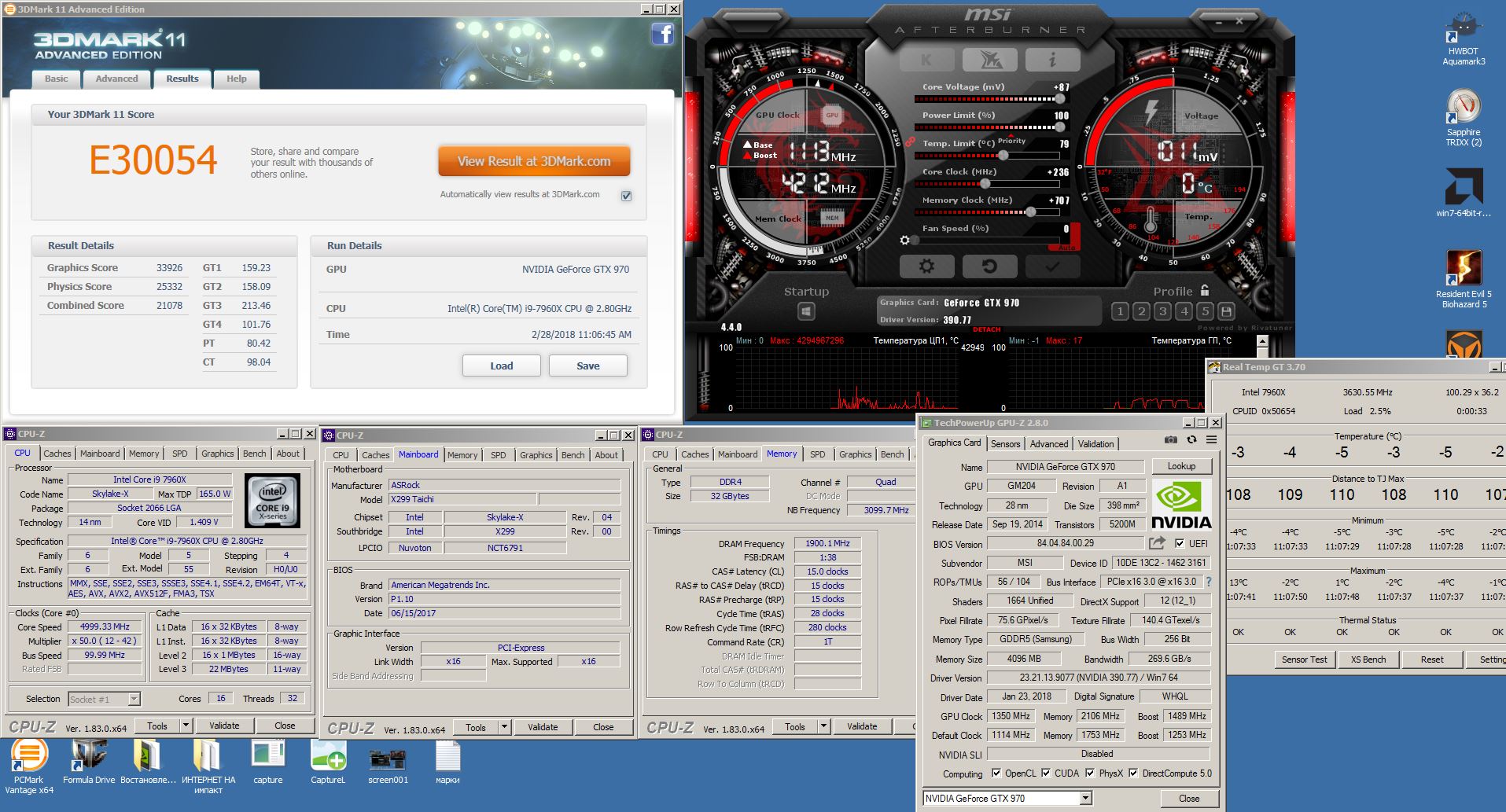1506x812 pixels.
Task: Open the screen001 desktop file
Action: click(x=388, y=764)
